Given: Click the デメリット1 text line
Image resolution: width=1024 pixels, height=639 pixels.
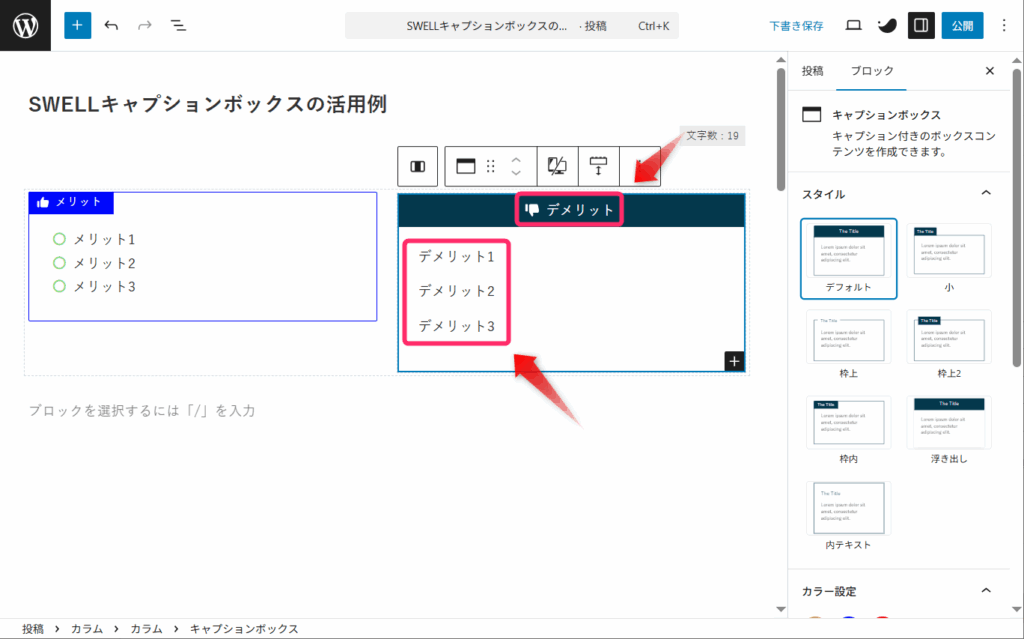Looking at the screenshot, I should click(x=456, y=256).
